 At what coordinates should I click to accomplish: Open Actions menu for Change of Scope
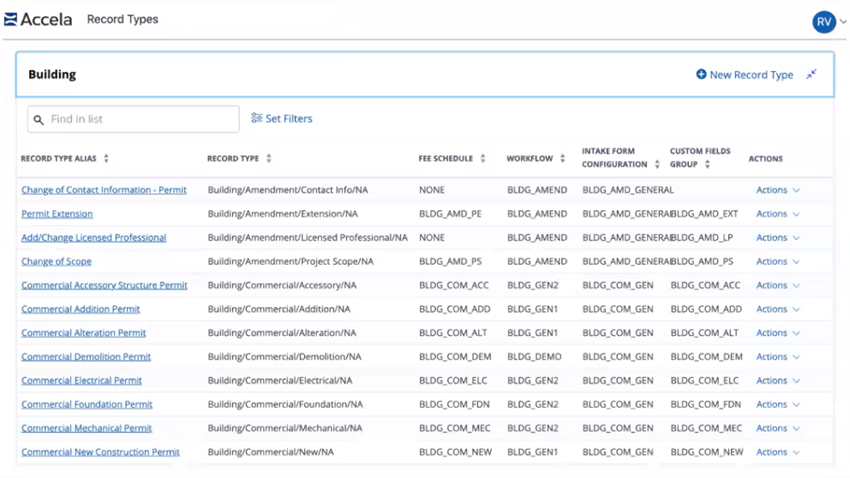[x=778, y=262]
